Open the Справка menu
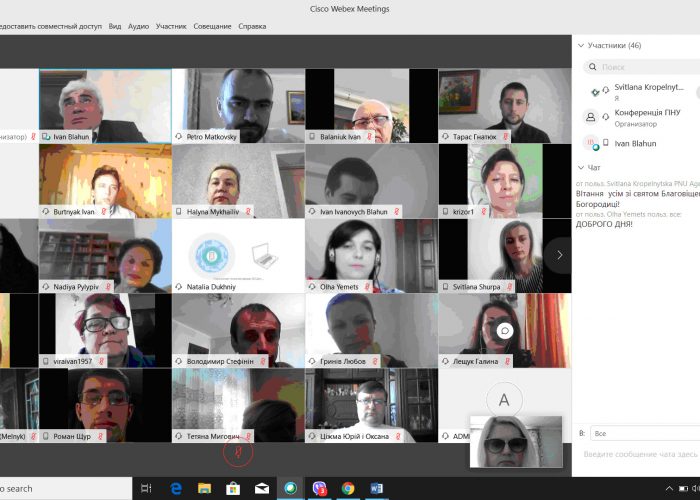The height and width of the screenshot is (500, 700). tap(252, 26)
